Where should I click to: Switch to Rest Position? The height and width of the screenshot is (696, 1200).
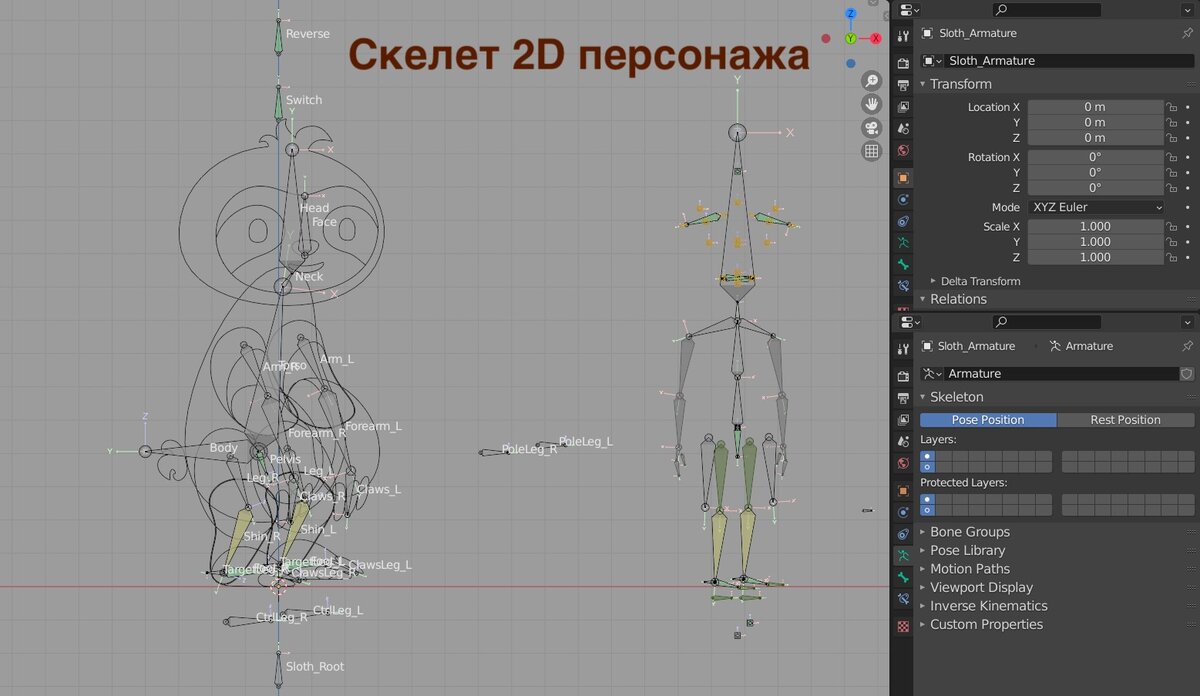[x=1125, y=419]
